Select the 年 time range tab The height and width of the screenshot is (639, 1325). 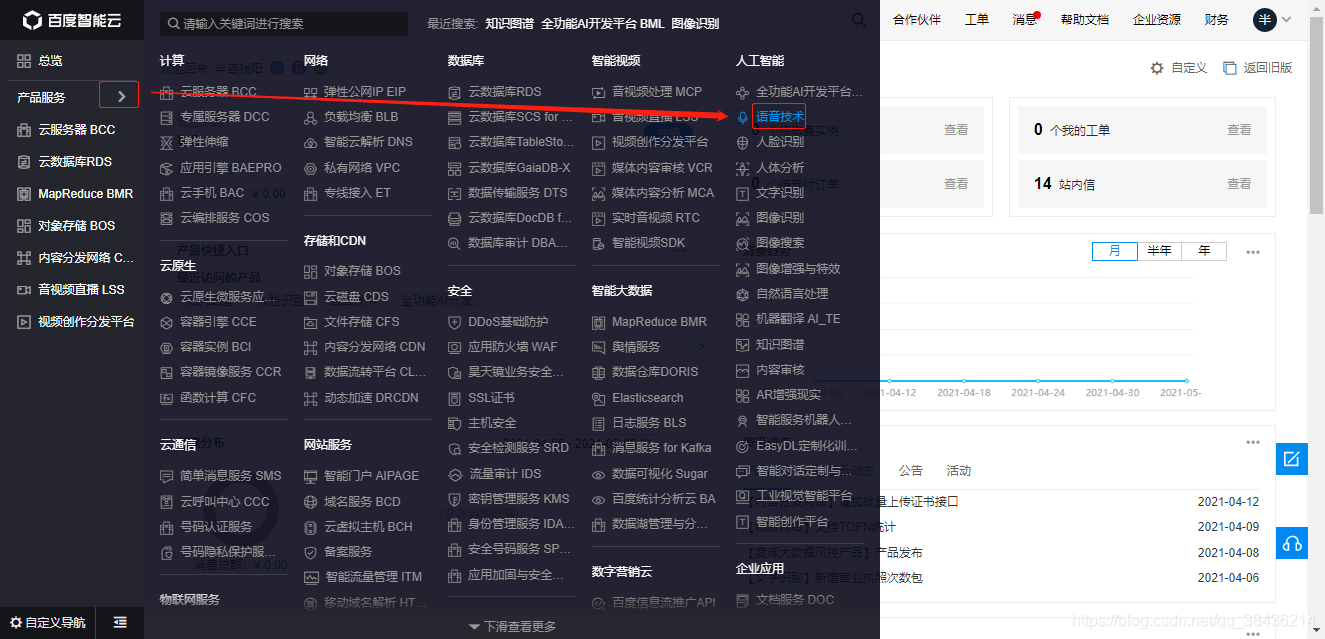pos(1204,251)
